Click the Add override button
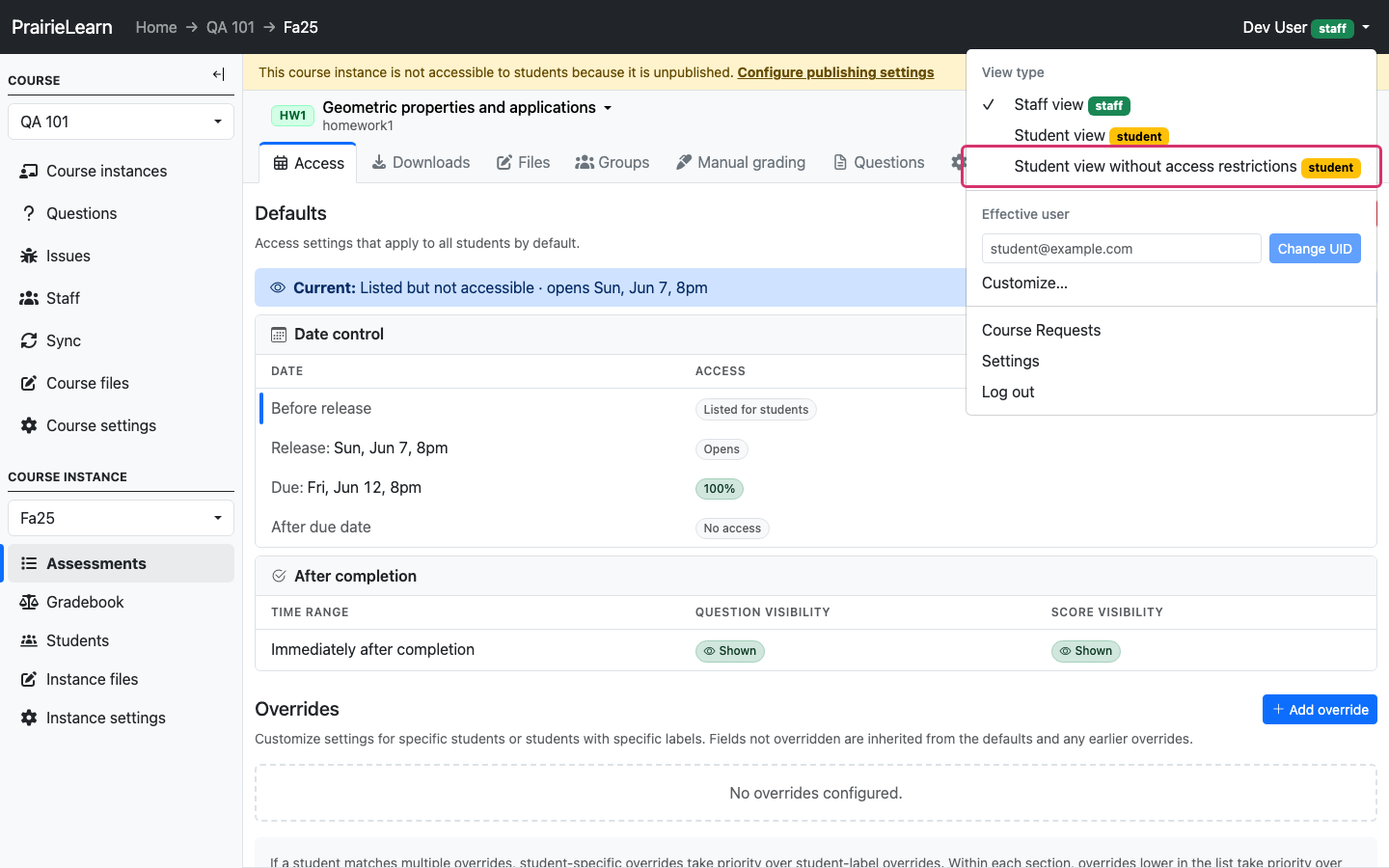1389x868 pixels. coord(1320,709)
